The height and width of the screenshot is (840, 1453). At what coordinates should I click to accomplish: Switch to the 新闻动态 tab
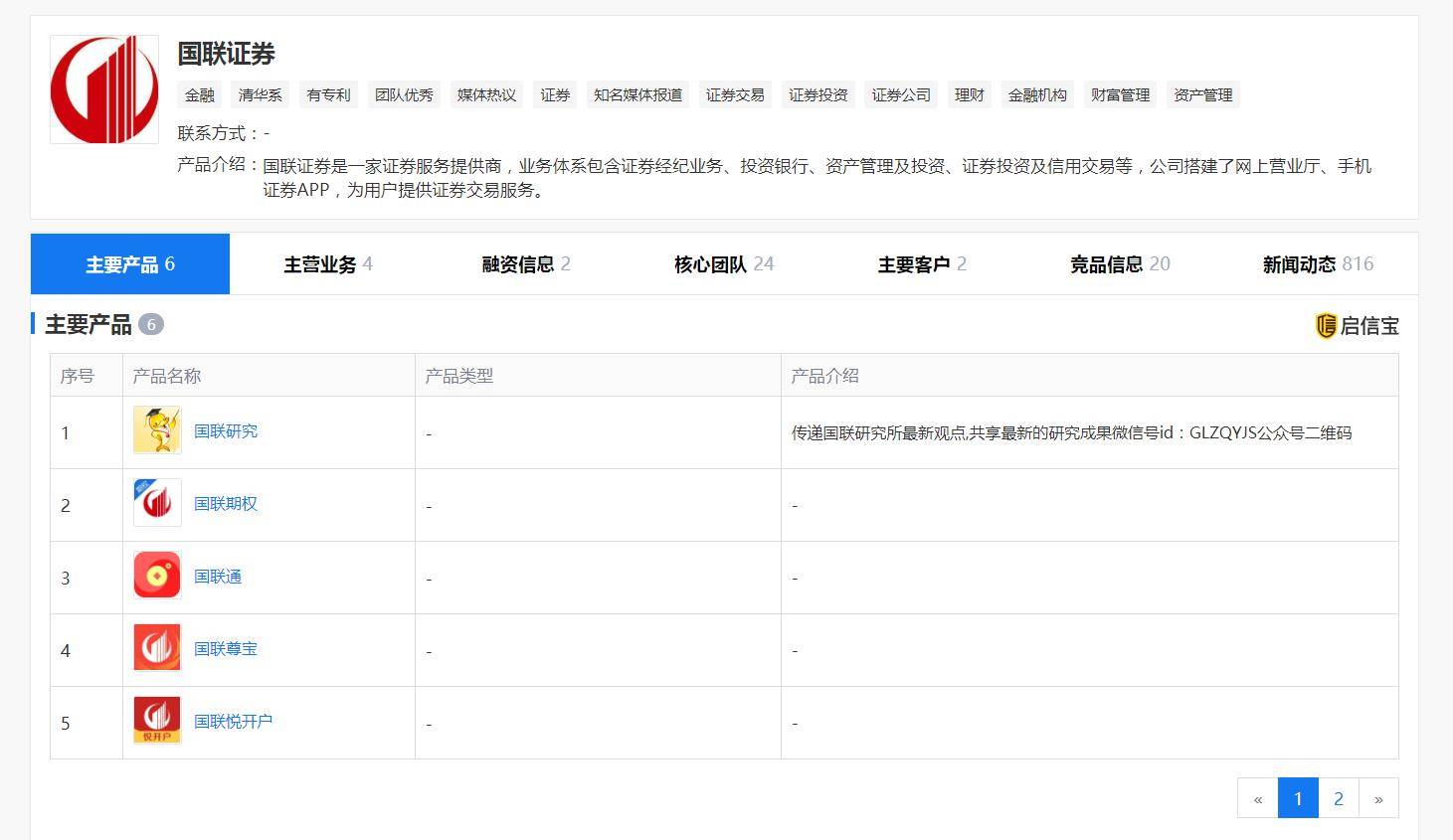click(1318, 264)
